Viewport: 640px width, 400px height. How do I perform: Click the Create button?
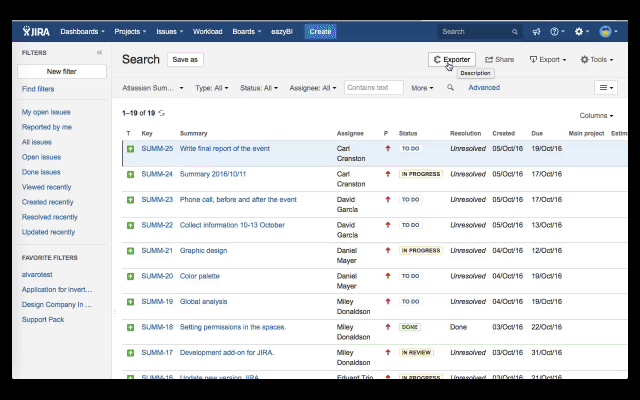(x=320, y=32)
